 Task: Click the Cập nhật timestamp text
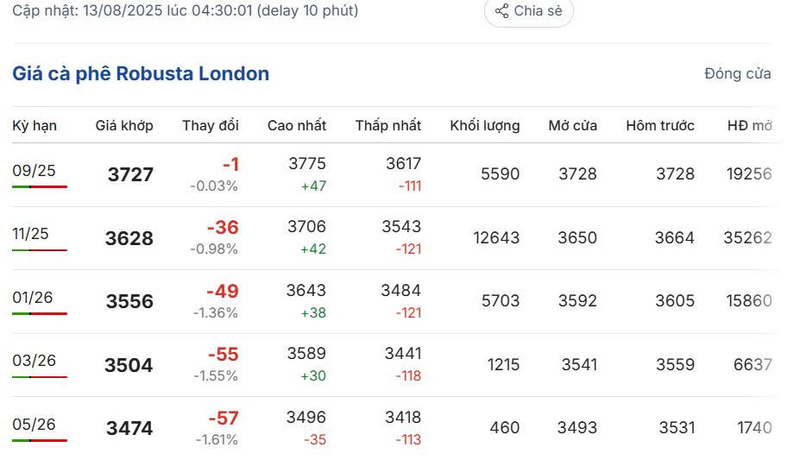(185, 11)
